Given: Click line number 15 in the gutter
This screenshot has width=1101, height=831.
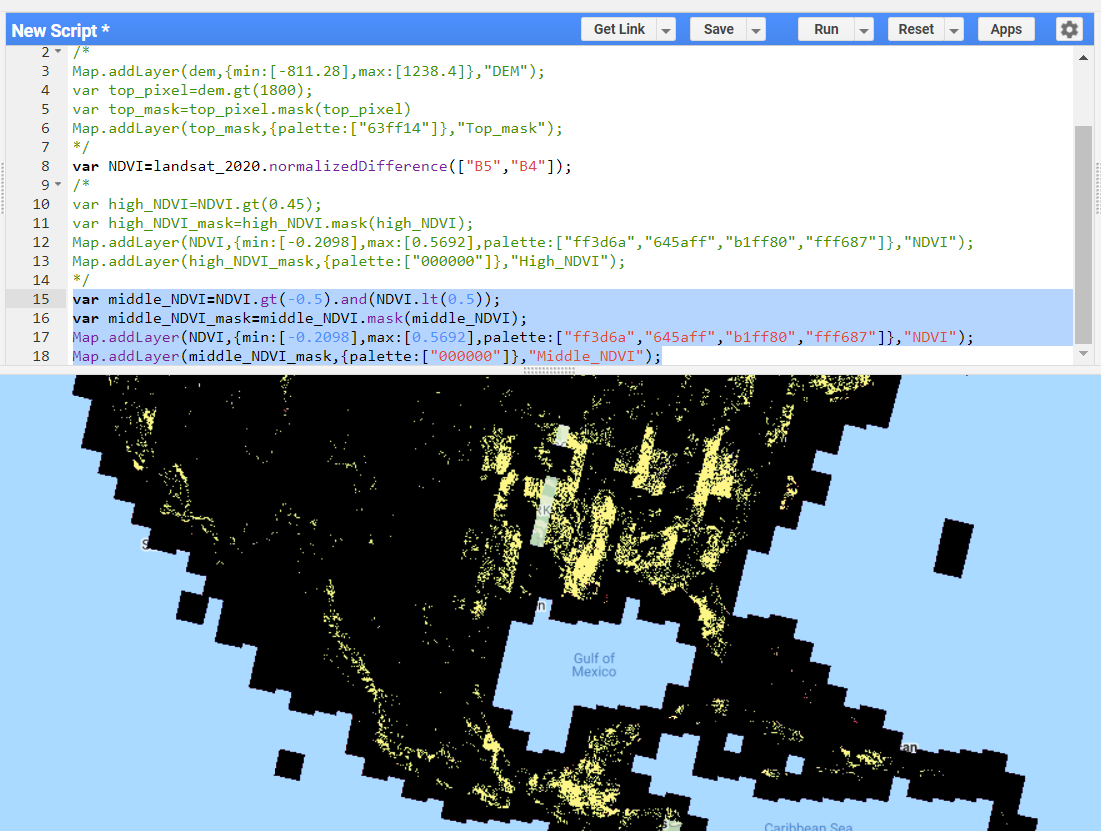Looking at the screenshot, I should pyautogui.click(x=41, y=299).
